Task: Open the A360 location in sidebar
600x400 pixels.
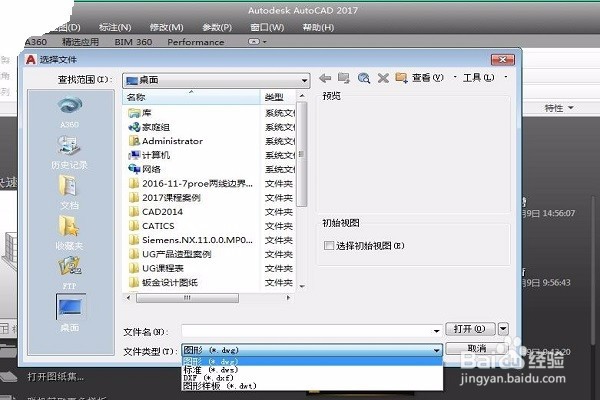Action: (69, 112)
